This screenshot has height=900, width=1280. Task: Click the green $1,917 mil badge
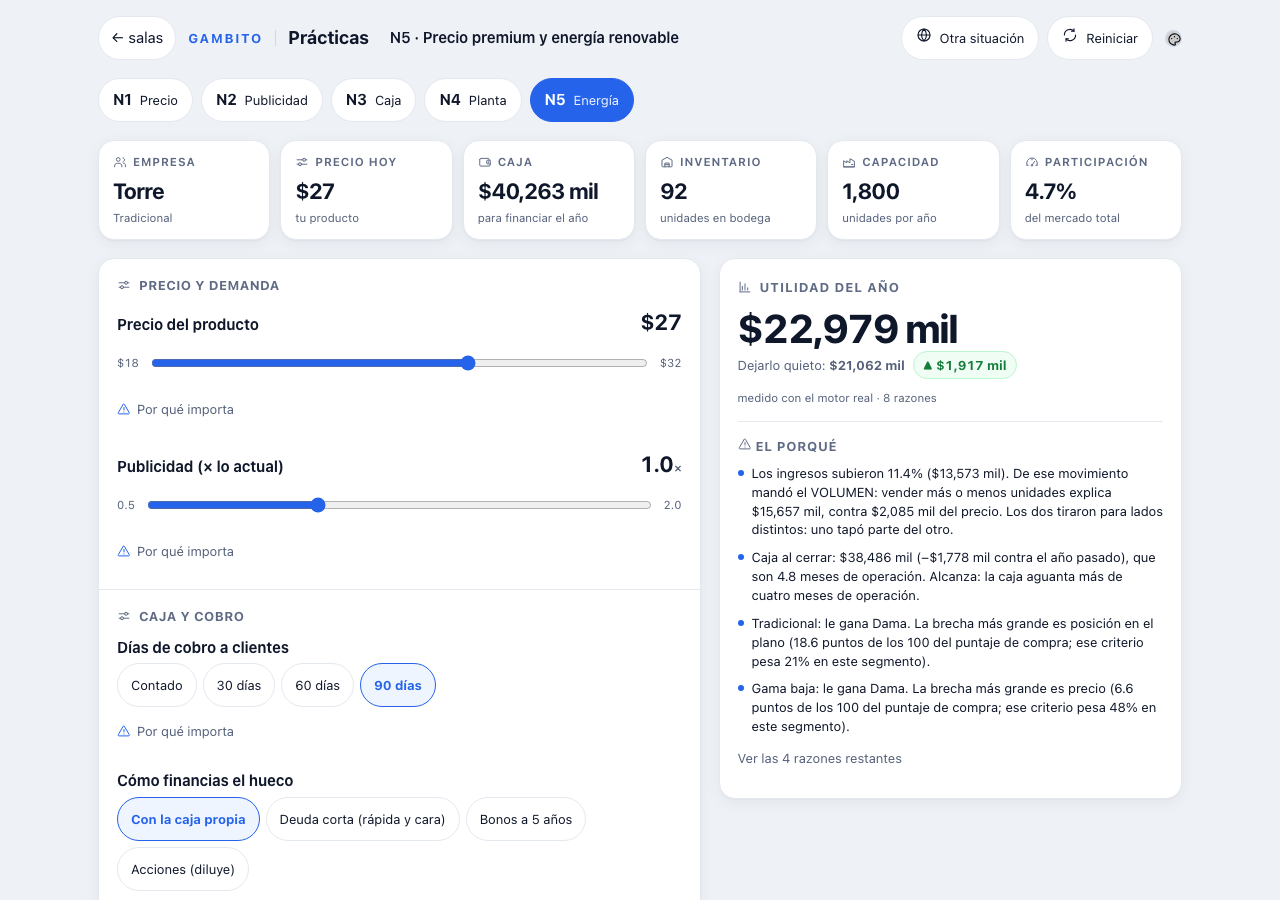(965, 365)
